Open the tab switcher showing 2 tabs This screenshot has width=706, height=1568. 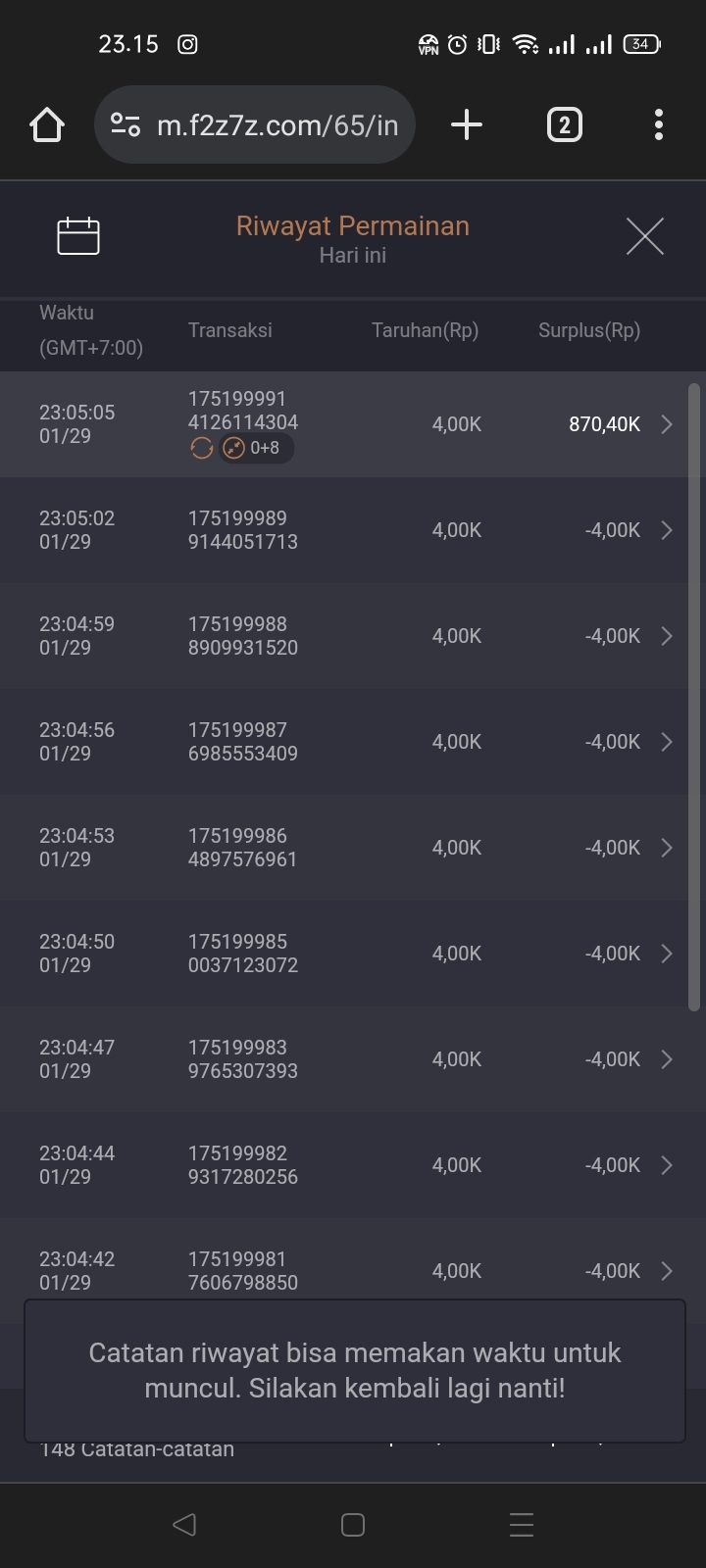point(564,125)
